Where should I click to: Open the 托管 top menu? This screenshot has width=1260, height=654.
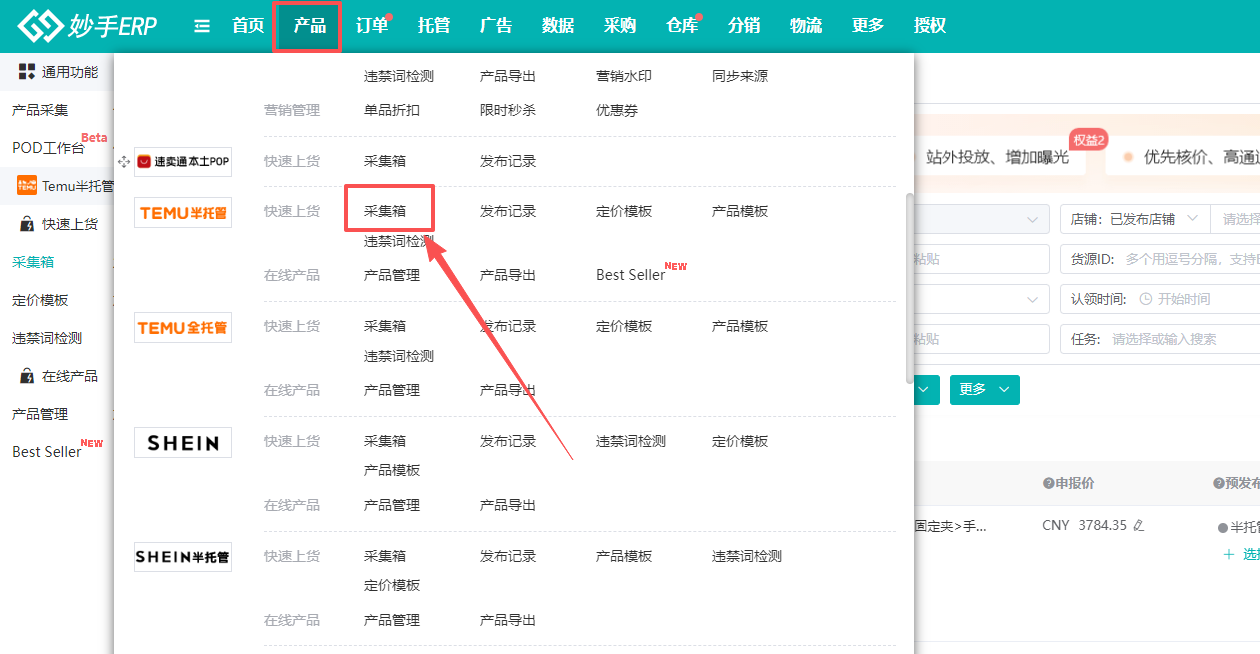[434, 26]
